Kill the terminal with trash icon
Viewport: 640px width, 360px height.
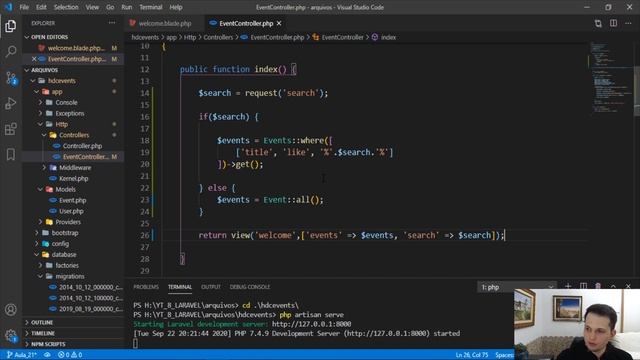[598, 286]
